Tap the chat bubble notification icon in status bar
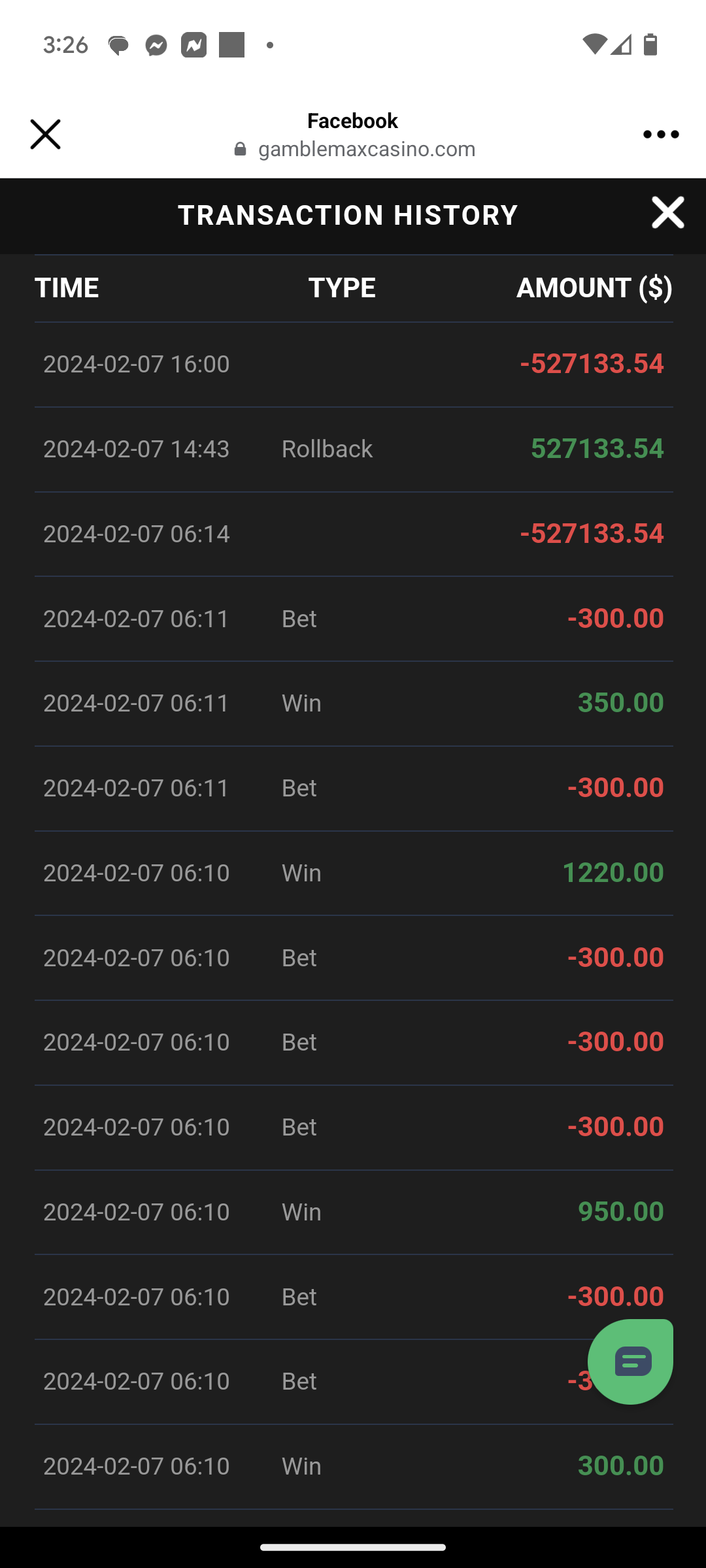This screenshot has height=1568, width=706. (x=118, y=45)
